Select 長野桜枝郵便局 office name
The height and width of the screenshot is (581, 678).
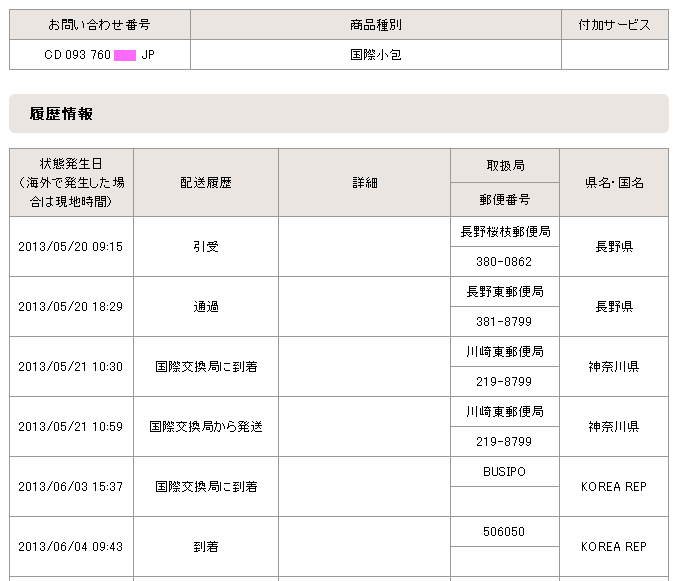pos(505,232)
